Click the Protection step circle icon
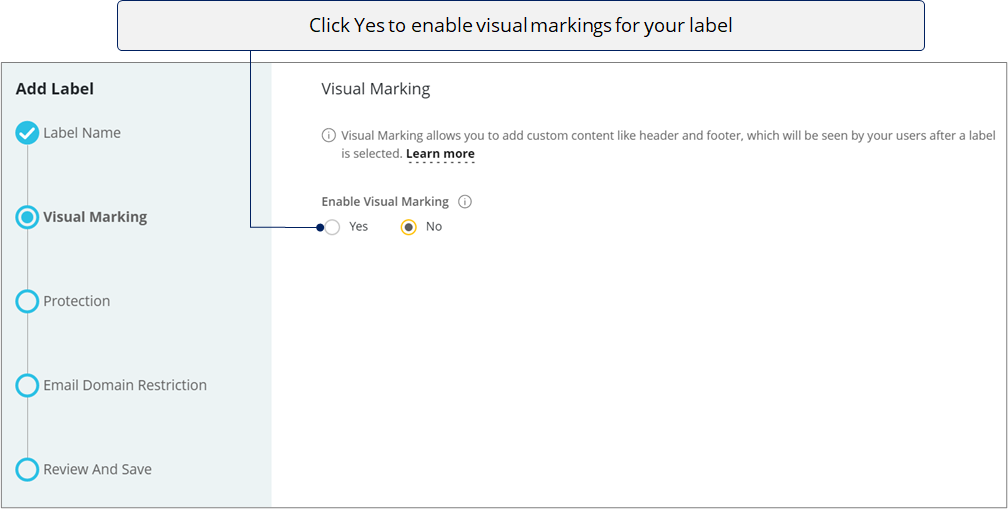 click(x=27, y=301)
